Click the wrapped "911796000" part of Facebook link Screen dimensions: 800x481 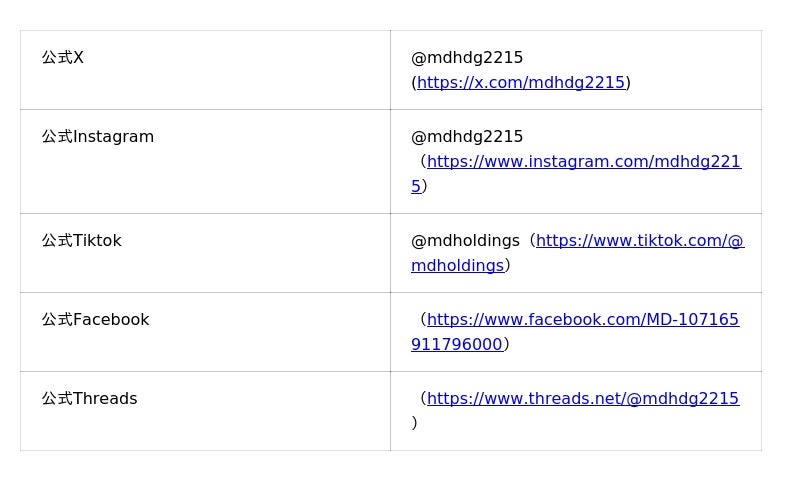pyautogui.click(x=456, y=345)
